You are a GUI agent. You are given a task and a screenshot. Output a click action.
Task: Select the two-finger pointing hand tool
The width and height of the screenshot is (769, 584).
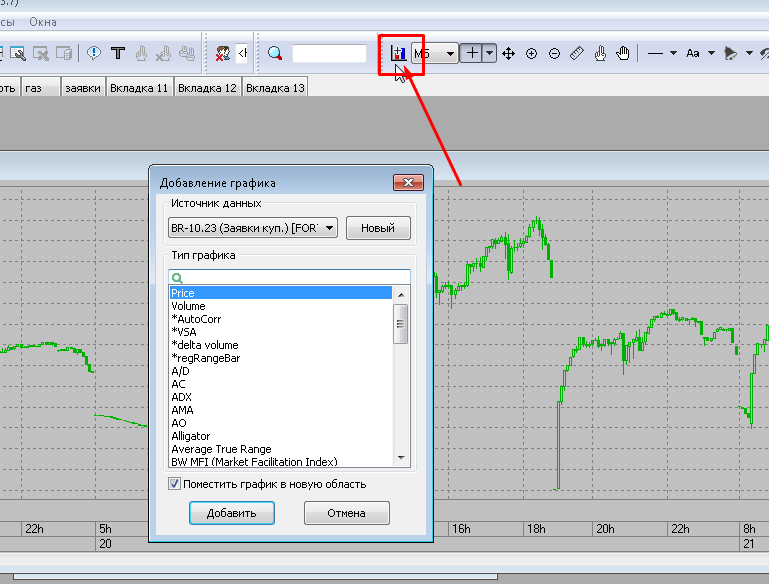[x=600, y=53]
